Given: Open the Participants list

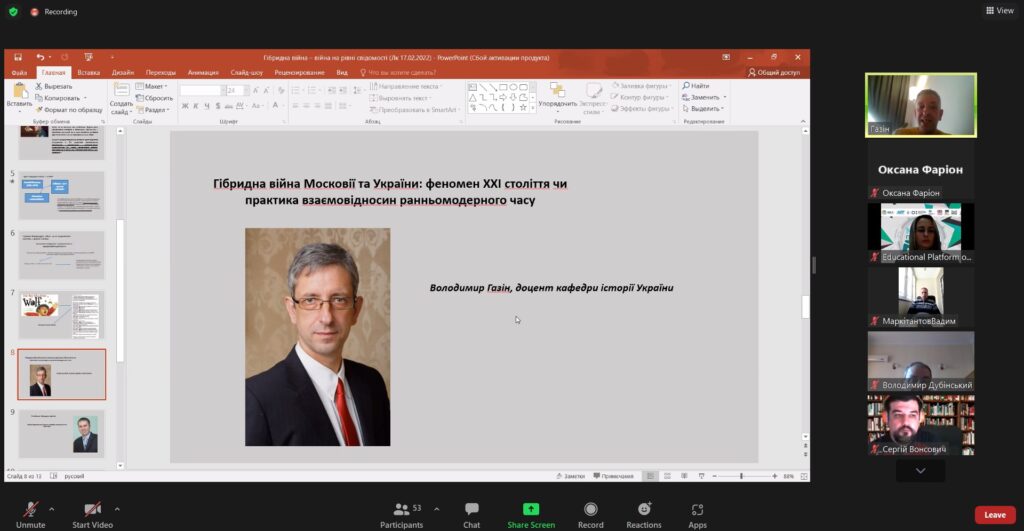Looking at the screenshot, I should [x=402, y=512].
